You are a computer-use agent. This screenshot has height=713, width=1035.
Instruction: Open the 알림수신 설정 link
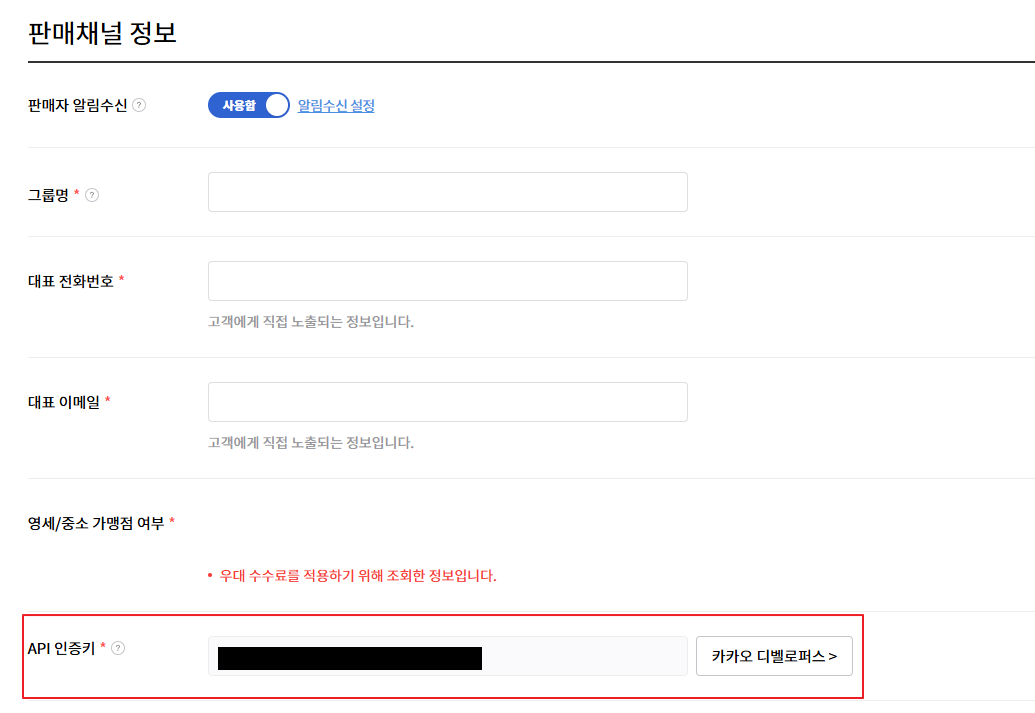point(338,104)
